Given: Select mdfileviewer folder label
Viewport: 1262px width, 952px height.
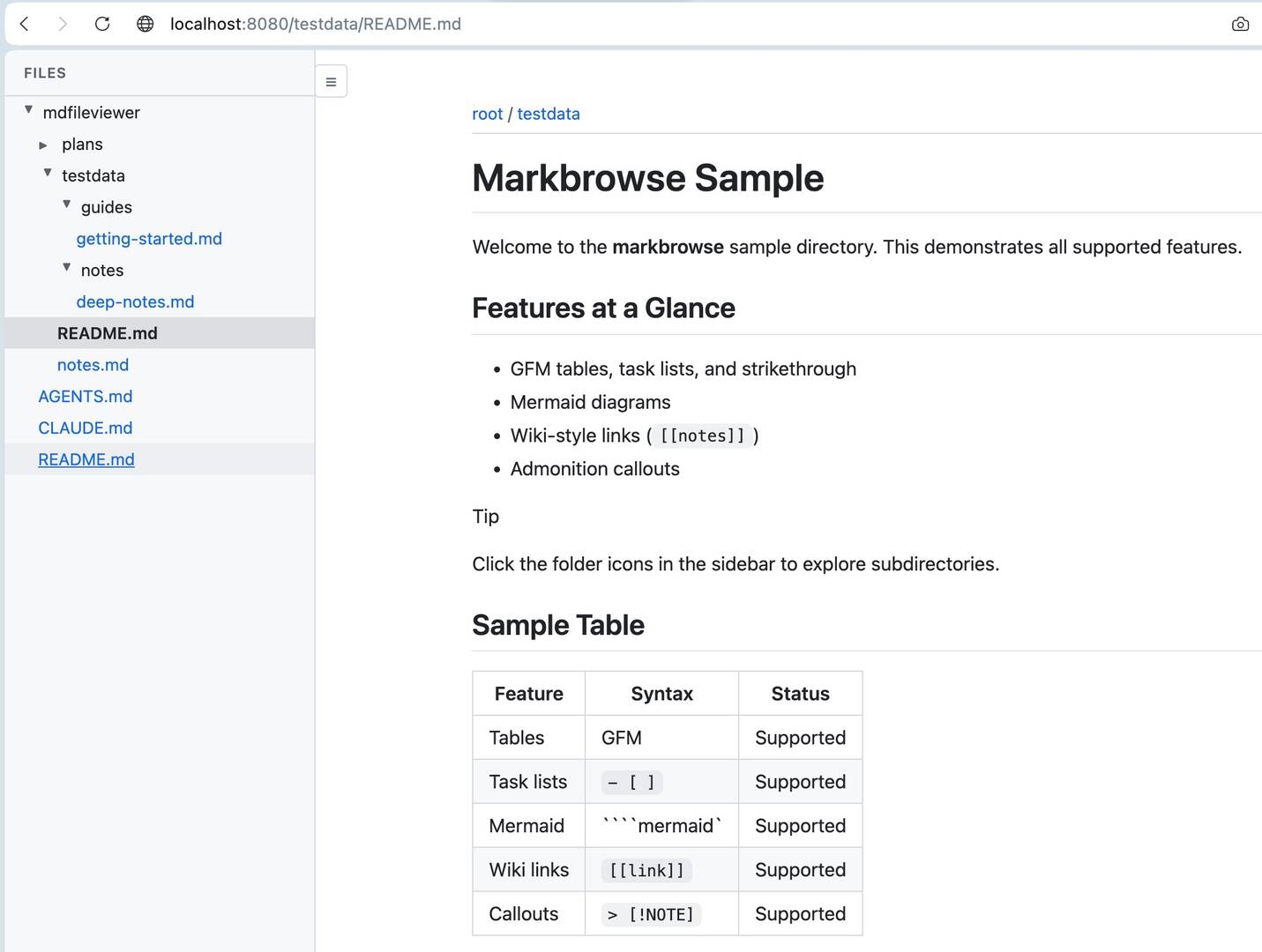Looking at the screenshot, I should pos(92,113).
